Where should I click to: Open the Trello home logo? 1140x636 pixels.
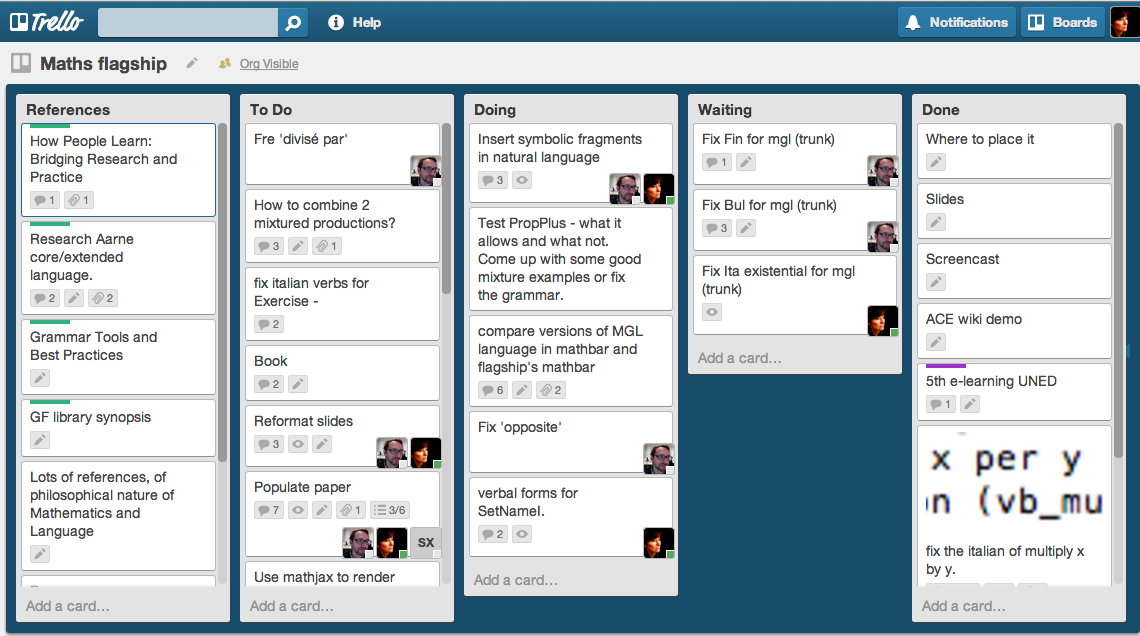pos(48,22)
